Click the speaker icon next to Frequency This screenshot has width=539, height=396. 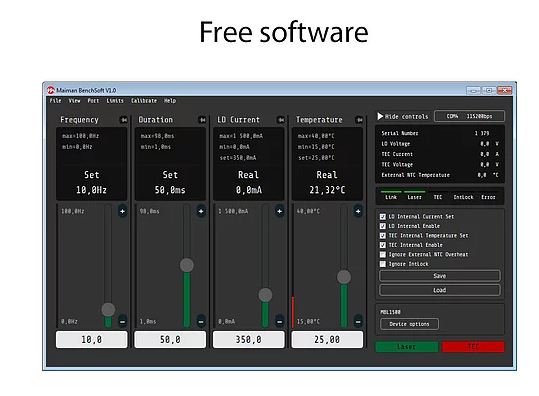(123, 120)
